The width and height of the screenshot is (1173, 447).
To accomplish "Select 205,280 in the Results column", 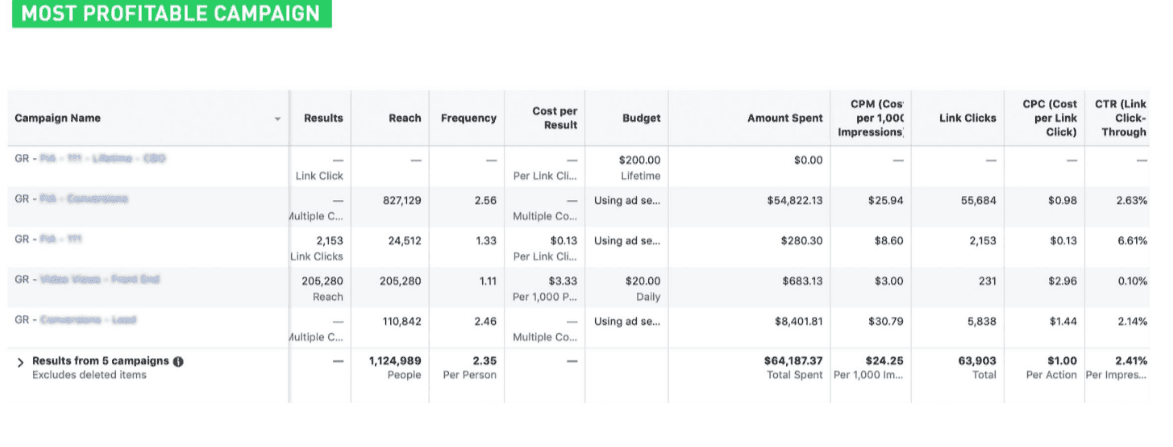I will [x=322, y=281].
